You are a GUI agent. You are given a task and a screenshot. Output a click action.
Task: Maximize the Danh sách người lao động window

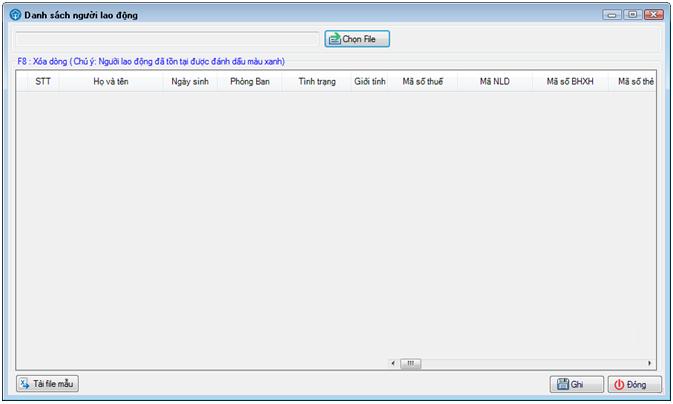click(633, 15)
